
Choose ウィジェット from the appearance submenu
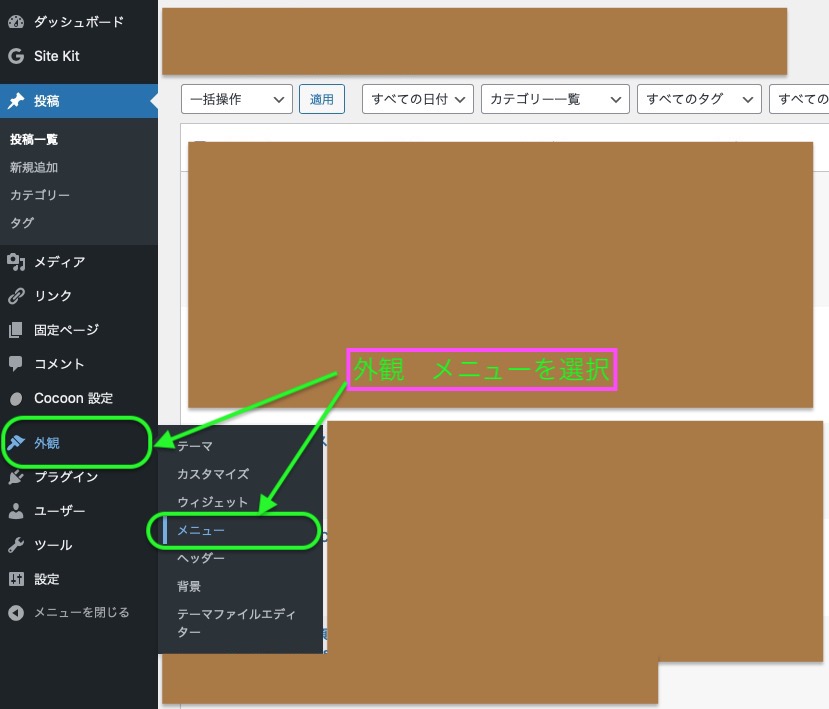[212, 502]
